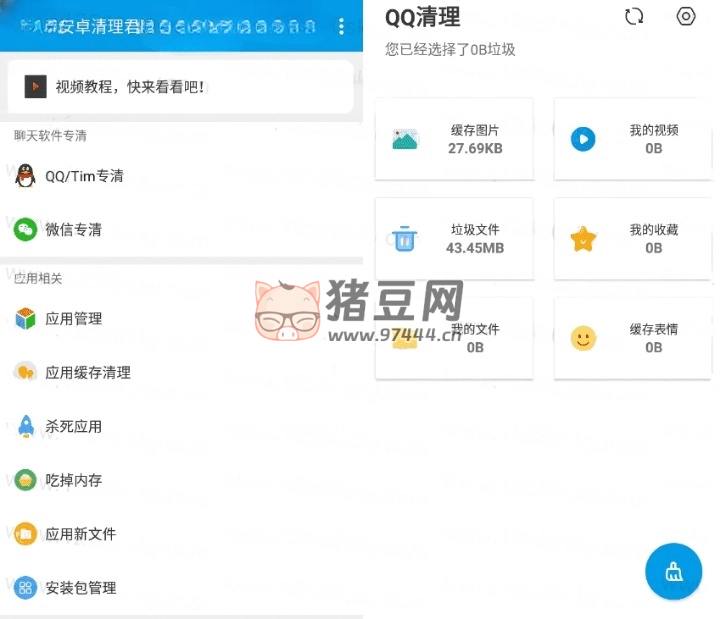Open 吃掉内存 menu entry
720x619 pixels.
[74, 481]
